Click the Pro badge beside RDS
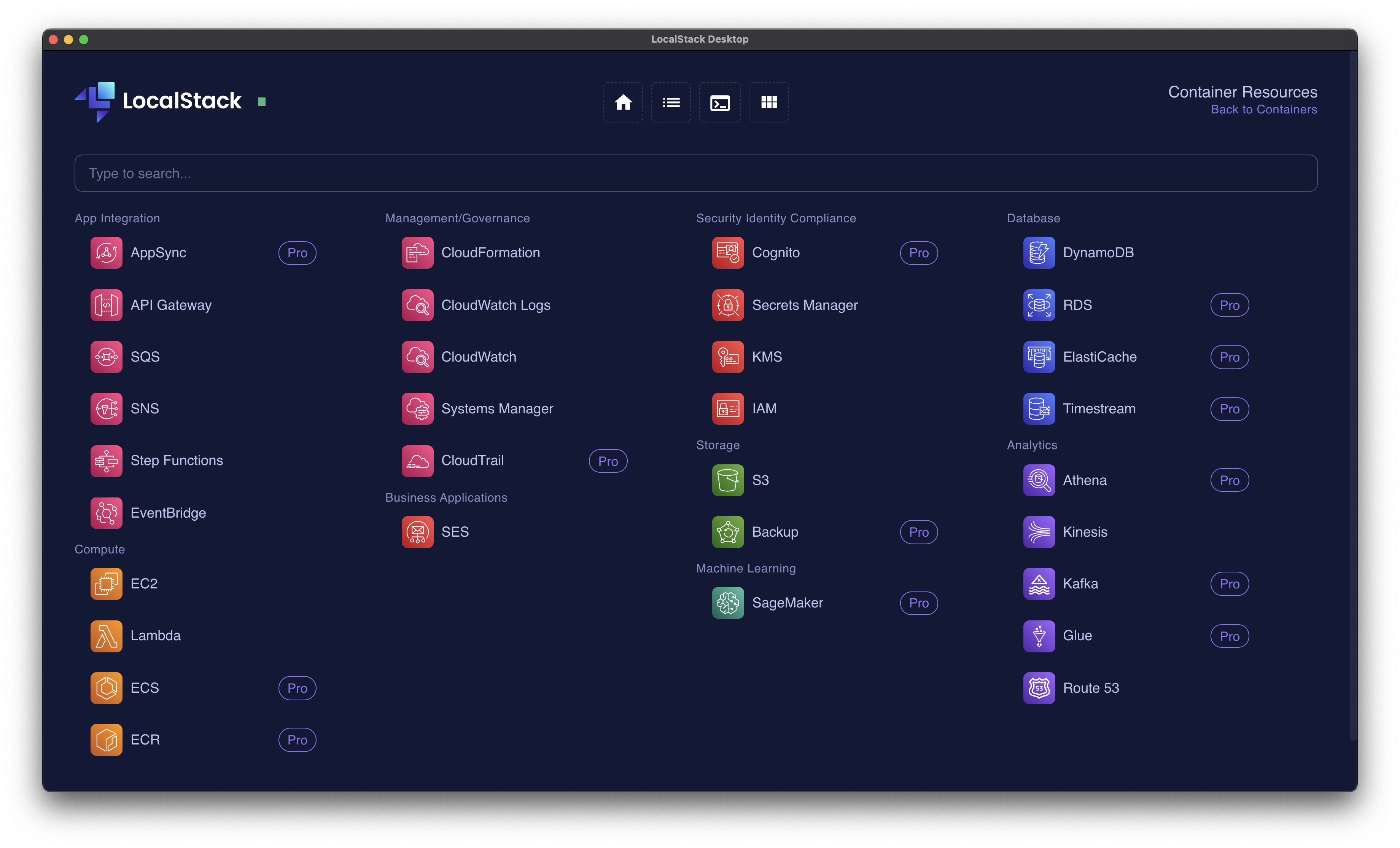Image resolution: width=1400 pixels, height=848 pixels. (1230, 305)
